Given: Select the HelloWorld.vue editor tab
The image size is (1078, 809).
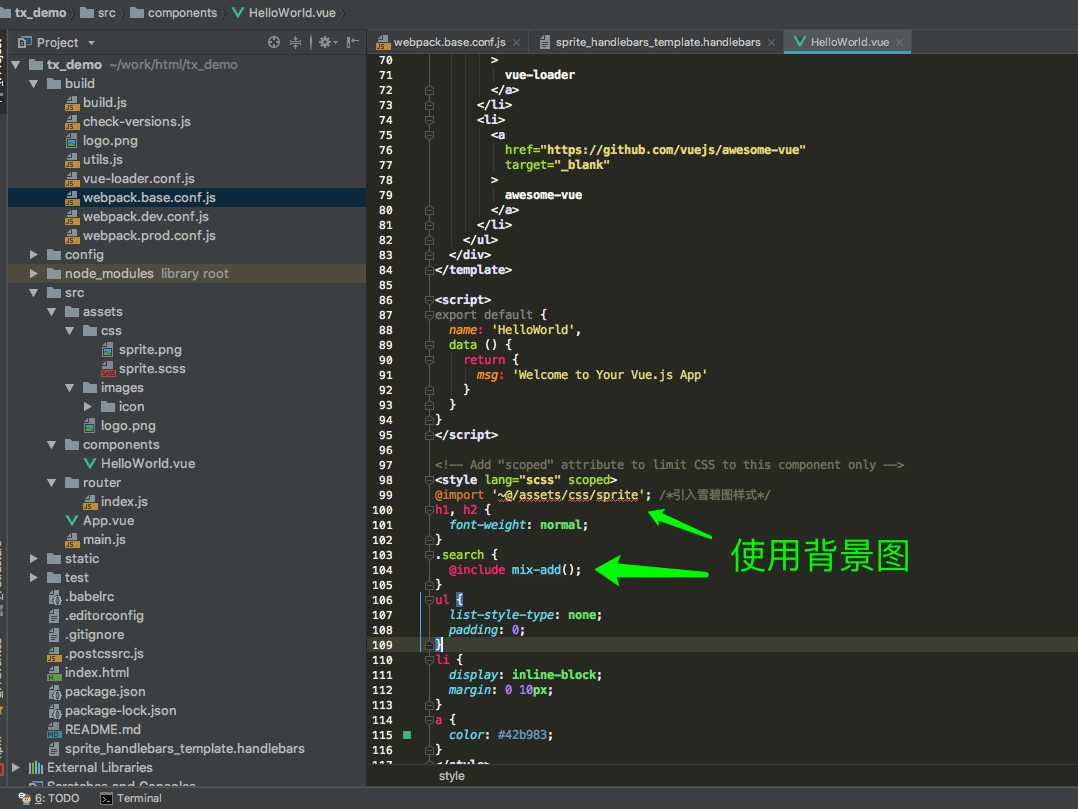Looking at the screenshot, I should tap(849, 42).
